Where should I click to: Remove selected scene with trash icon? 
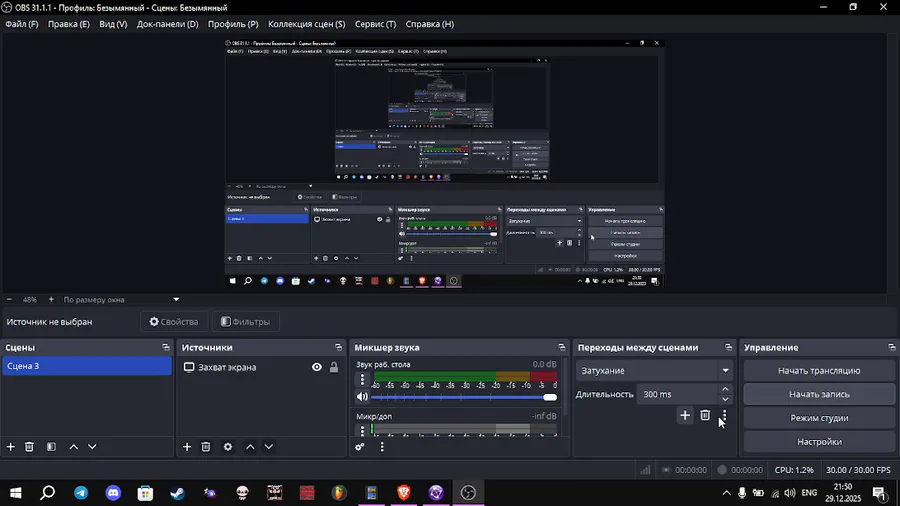click(29, 447)
